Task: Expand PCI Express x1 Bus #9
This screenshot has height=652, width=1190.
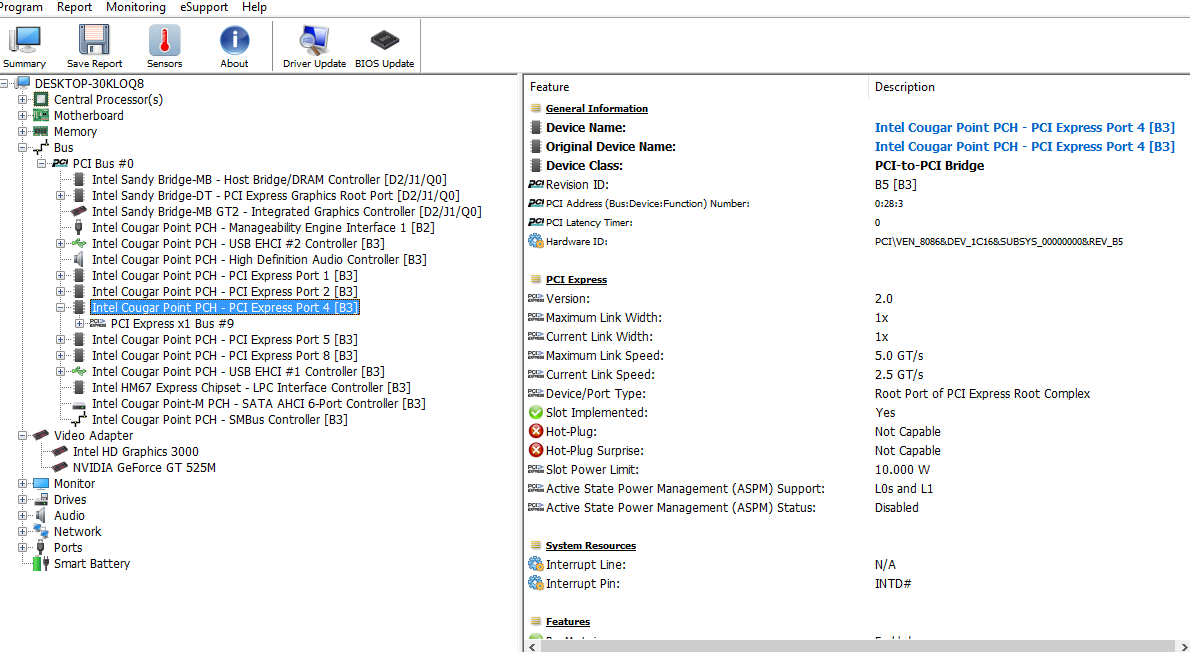Action: 80,323
